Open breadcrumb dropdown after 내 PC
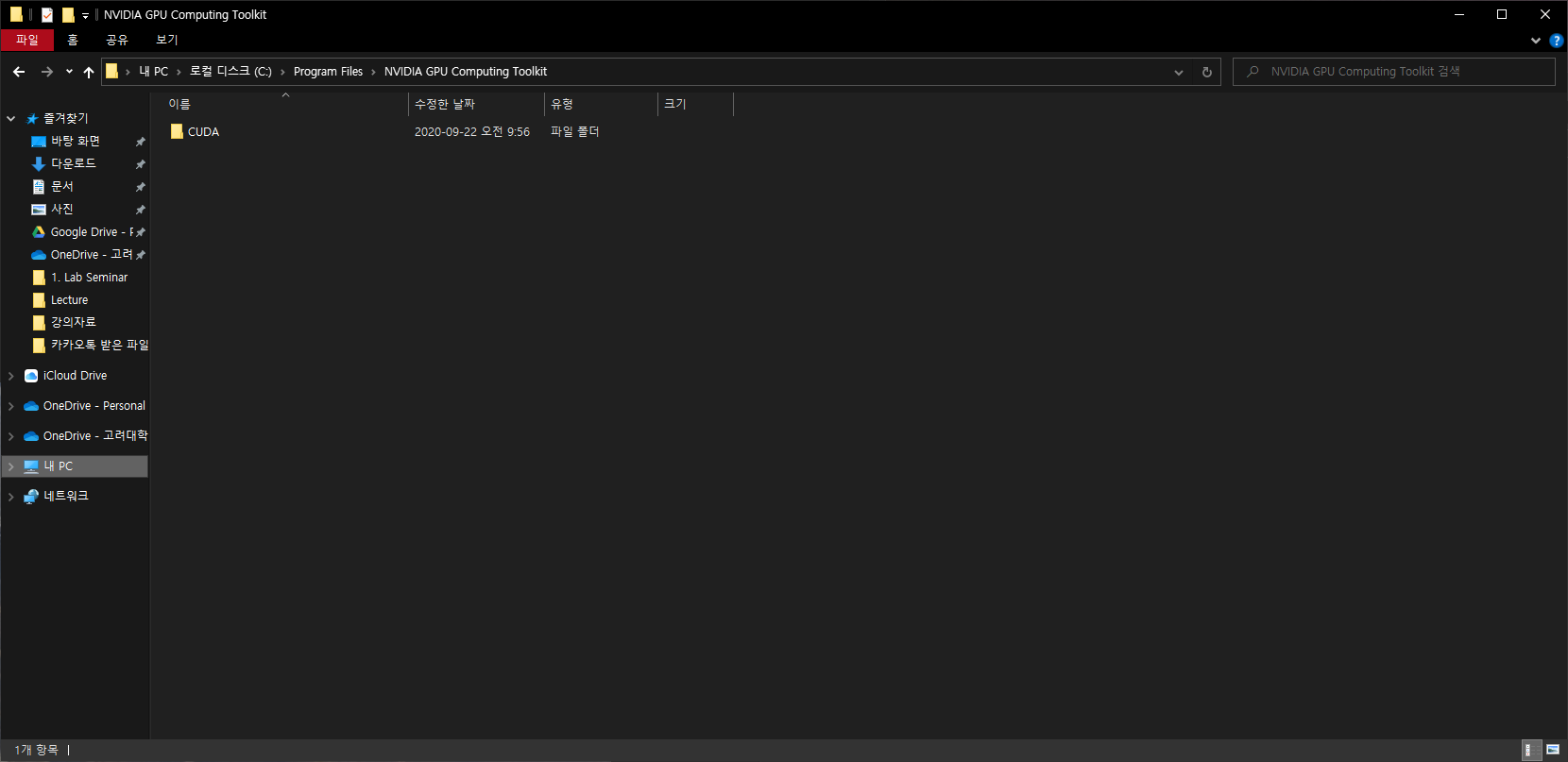 click(x=179, y=72)
